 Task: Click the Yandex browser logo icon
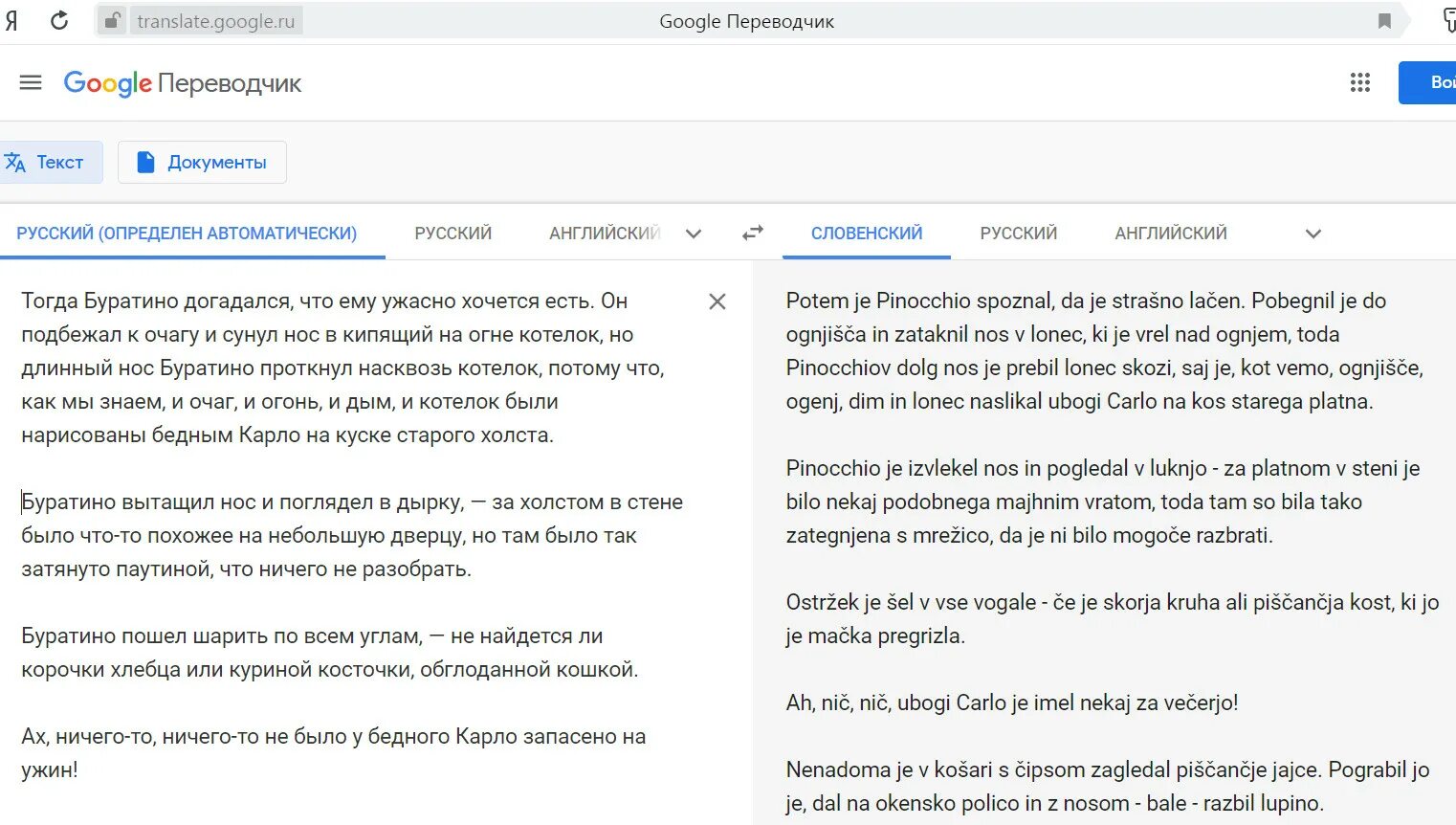tap(11, 20)
